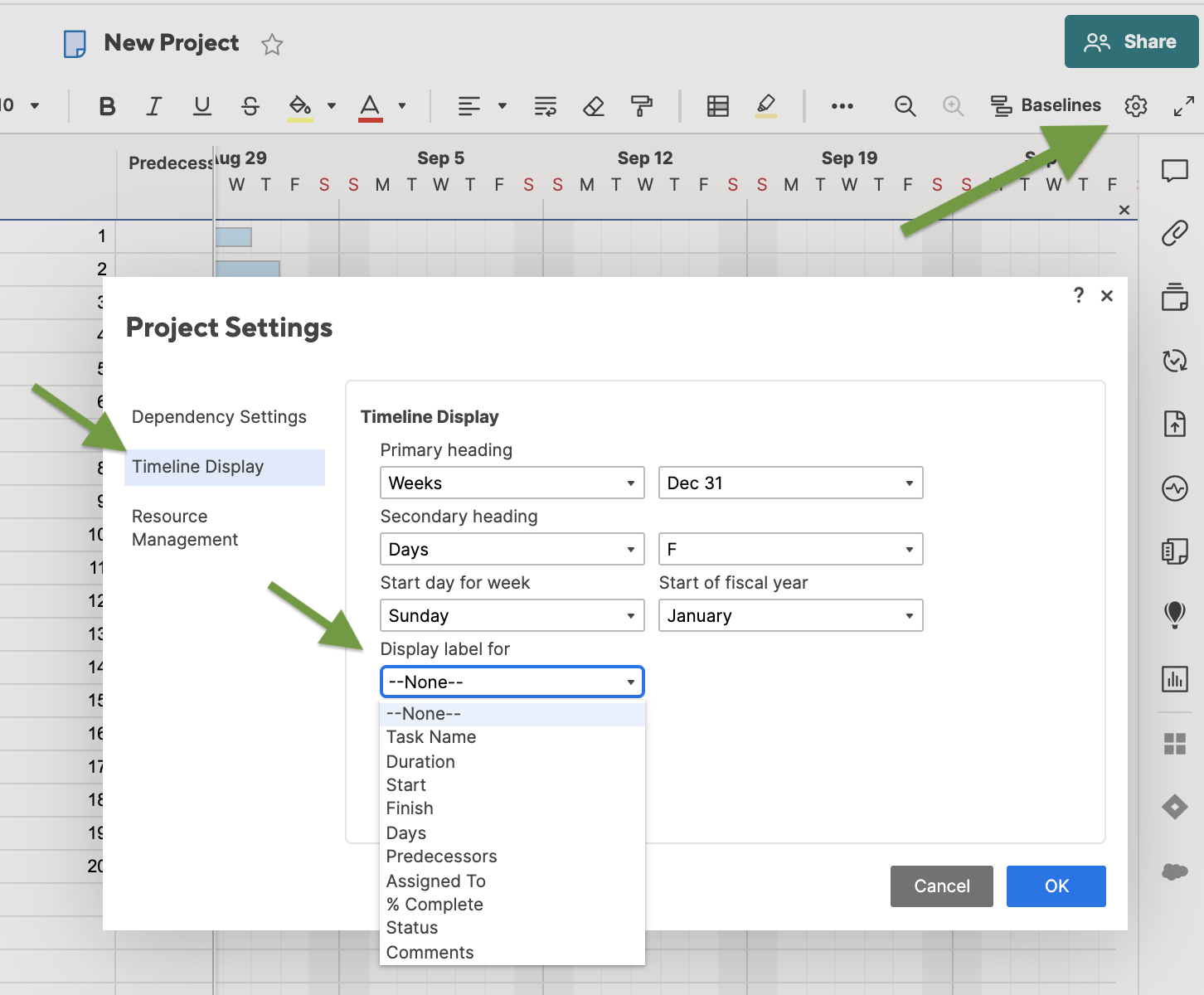
Task: Open the Display label for dropdown
Action: pos(511,682)
